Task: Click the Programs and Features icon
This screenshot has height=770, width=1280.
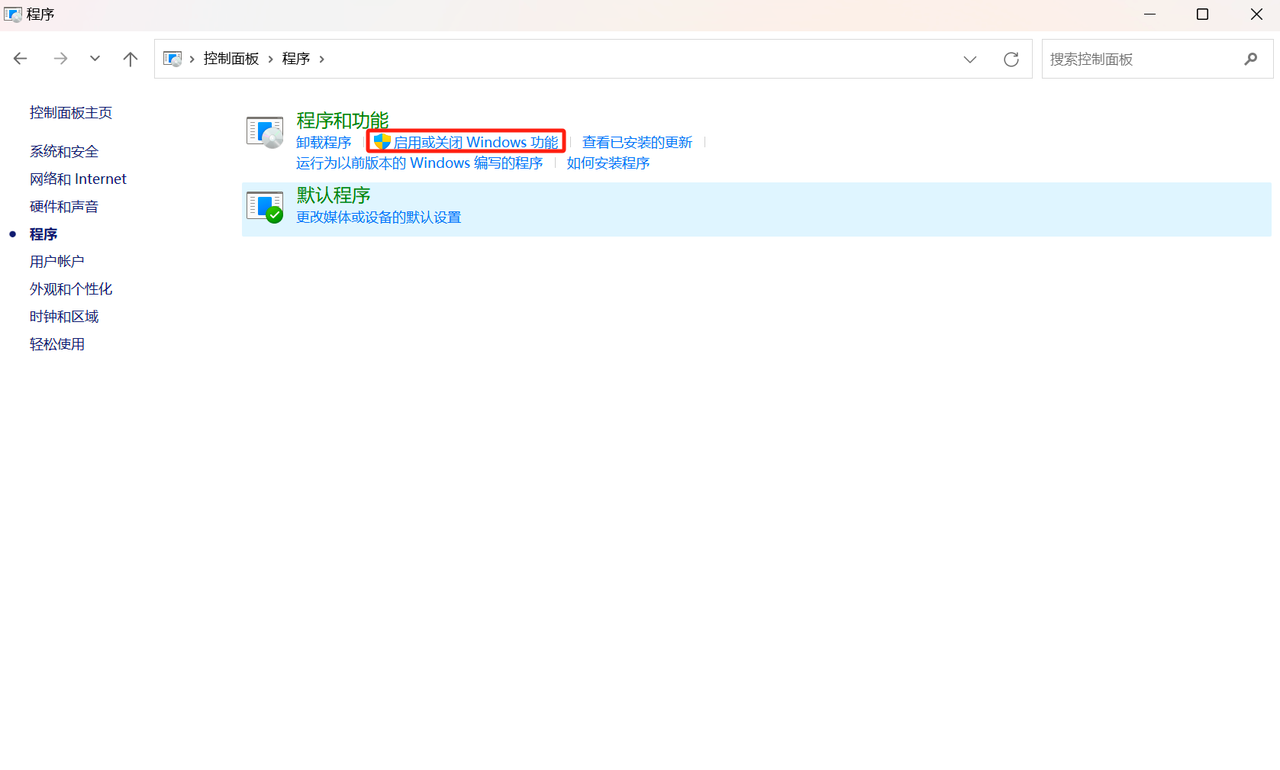Action: click(x=265, y=131)
